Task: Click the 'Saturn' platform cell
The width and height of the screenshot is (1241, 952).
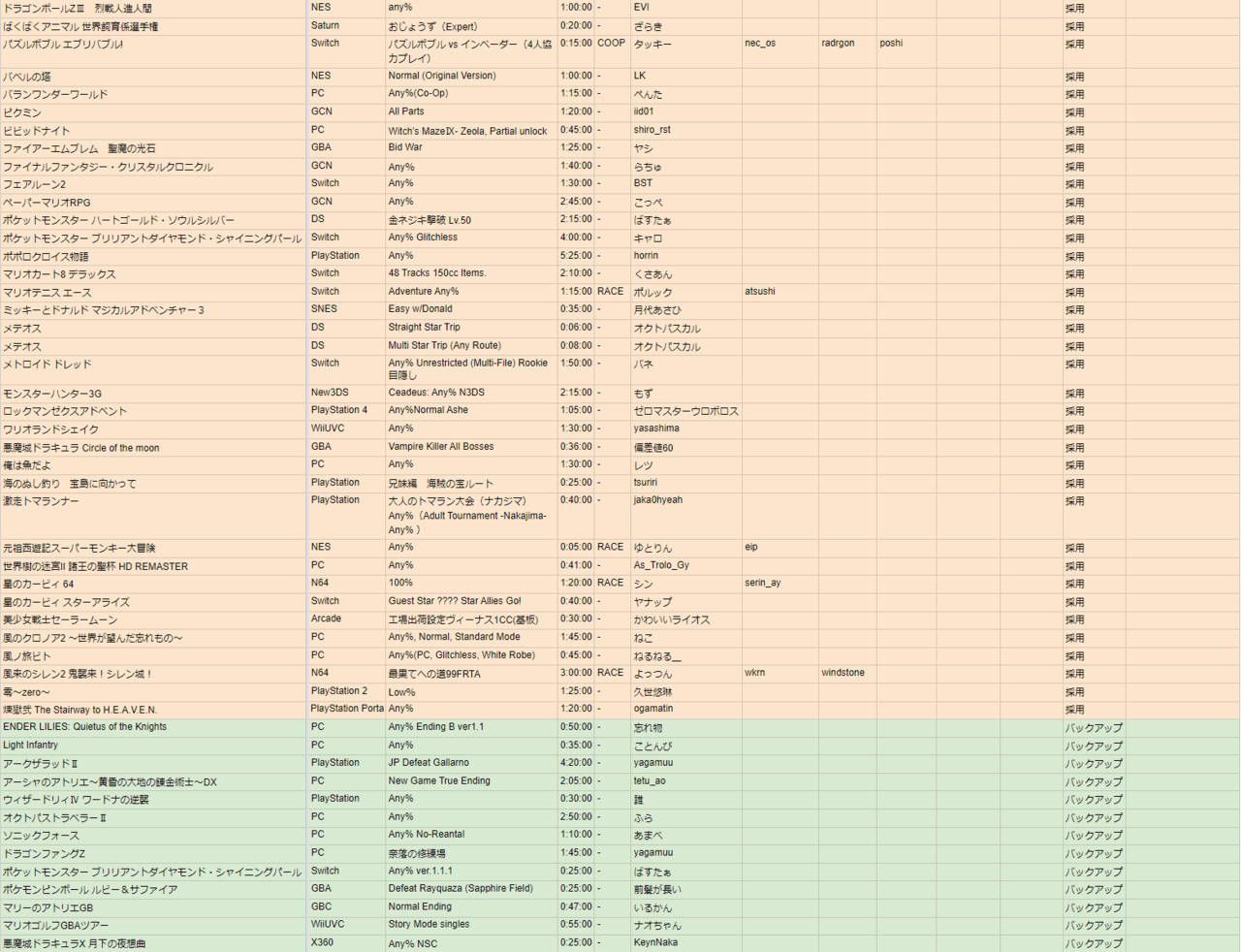Action: pyautogui.click(x=345, y=26)
